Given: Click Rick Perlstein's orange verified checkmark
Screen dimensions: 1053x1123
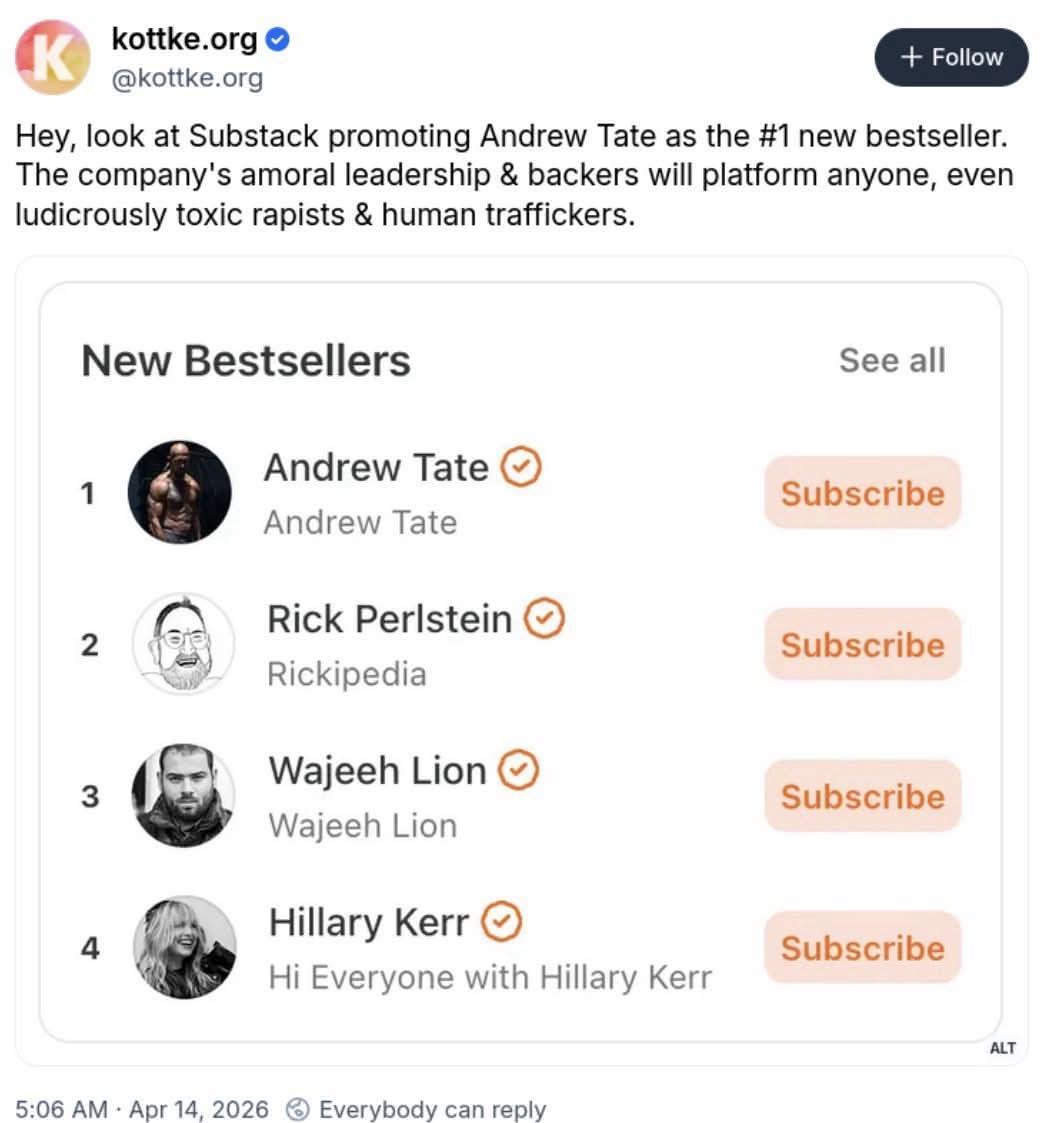Looking at the screenshot, I should [x=544, y=618].
